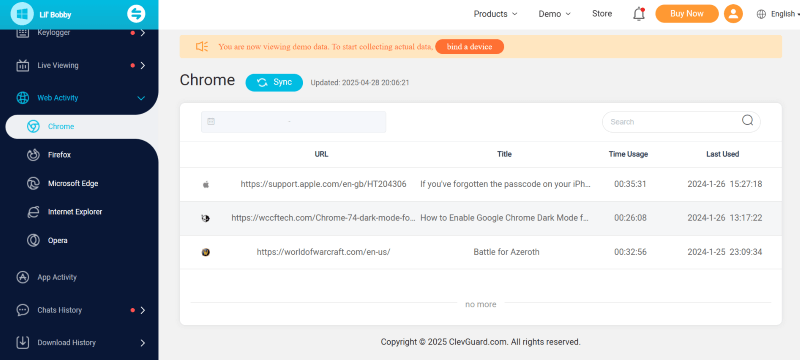This screenshot has width=800, height=360.
Task: Click the Download History icon
Action: tap(22, 343)
